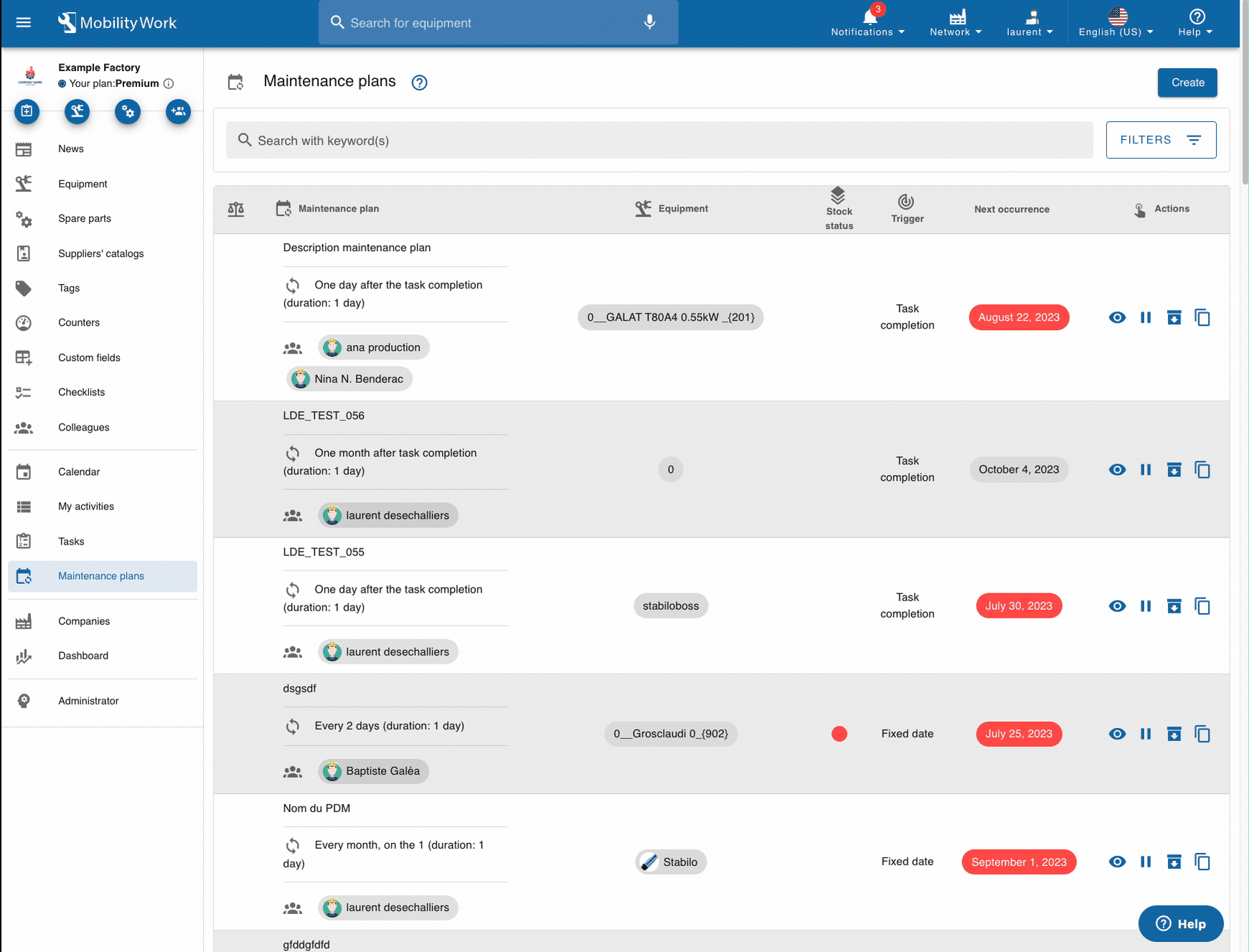Click the add colleagues quick-action icon

(x=178, y=111)
